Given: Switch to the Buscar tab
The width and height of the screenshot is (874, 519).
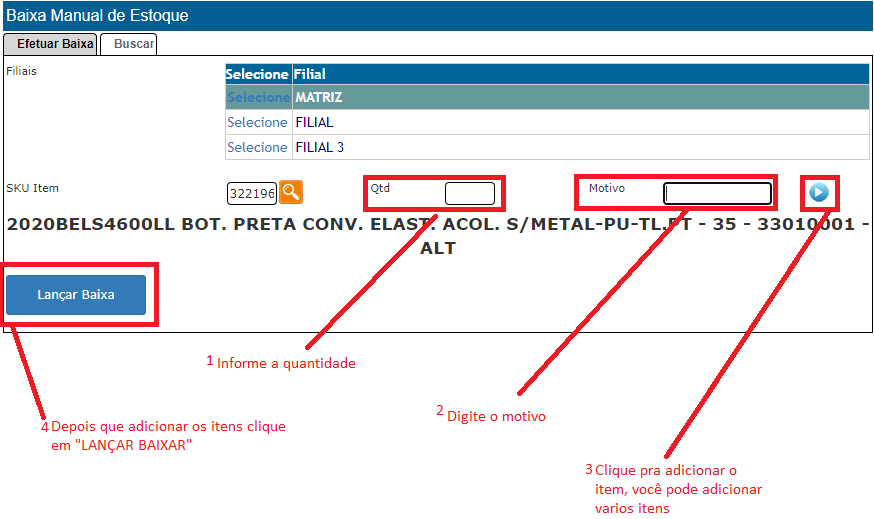Looking at the screenshot, I should [x=129, y=44].
